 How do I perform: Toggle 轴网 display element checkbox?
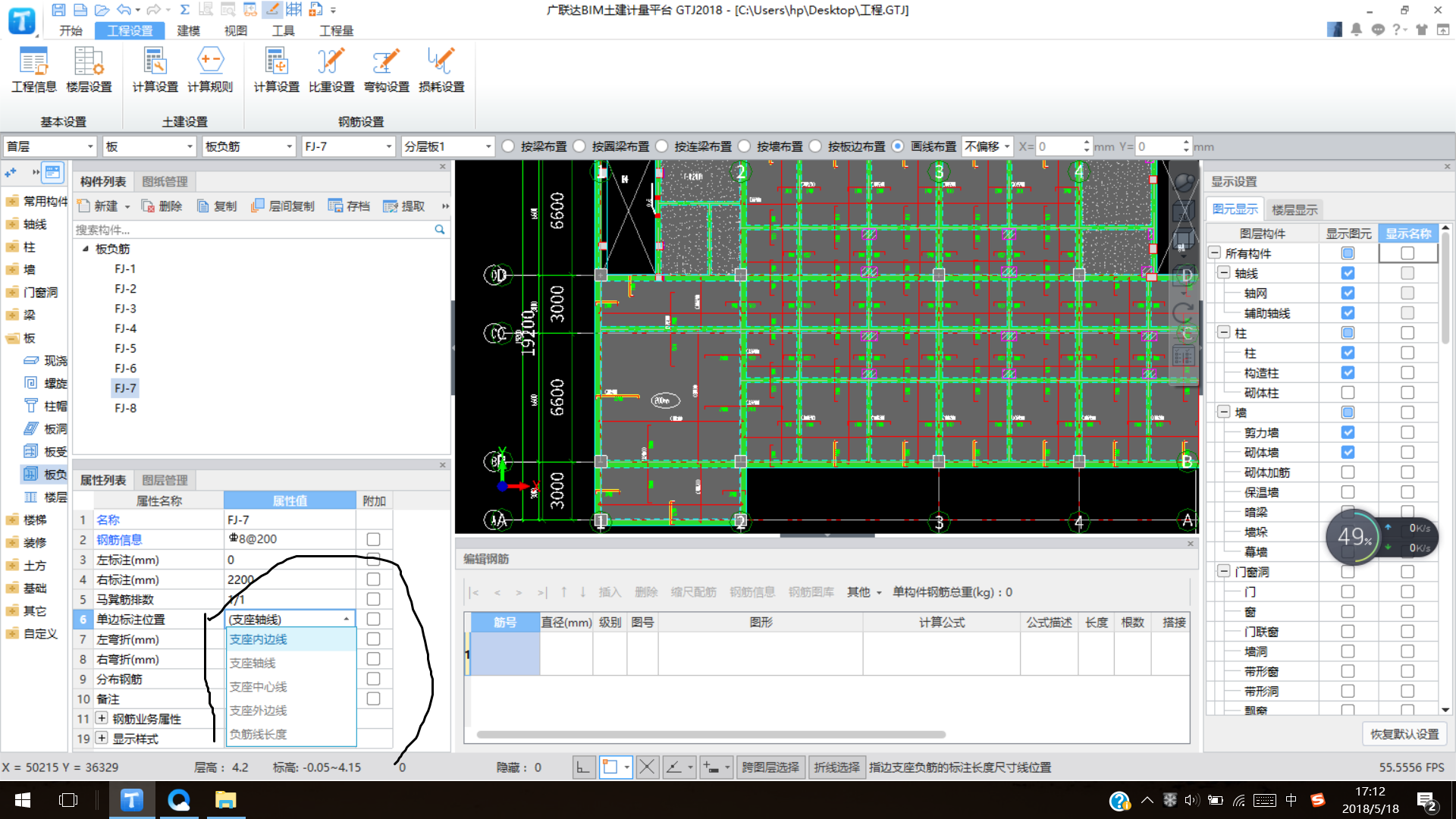pyautogui.click(x=1348, y=293)
